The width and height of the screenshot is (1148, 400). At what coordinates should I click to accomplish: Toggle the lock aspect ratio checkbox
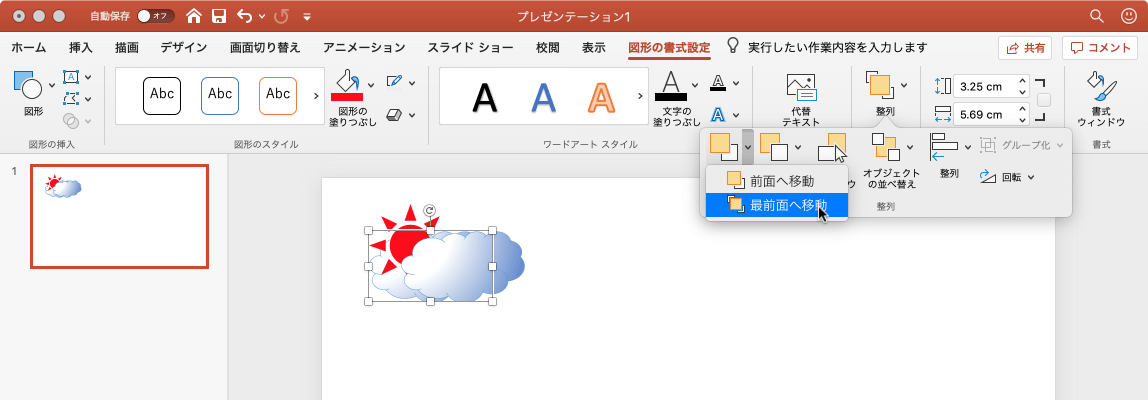coord(1044,100)
